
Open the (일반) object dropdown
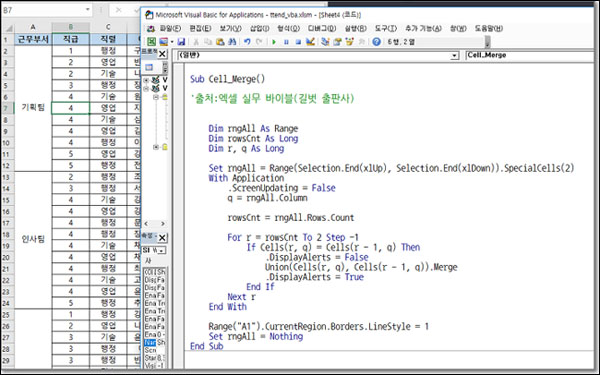pyautogui.click(x=454, y=55)
